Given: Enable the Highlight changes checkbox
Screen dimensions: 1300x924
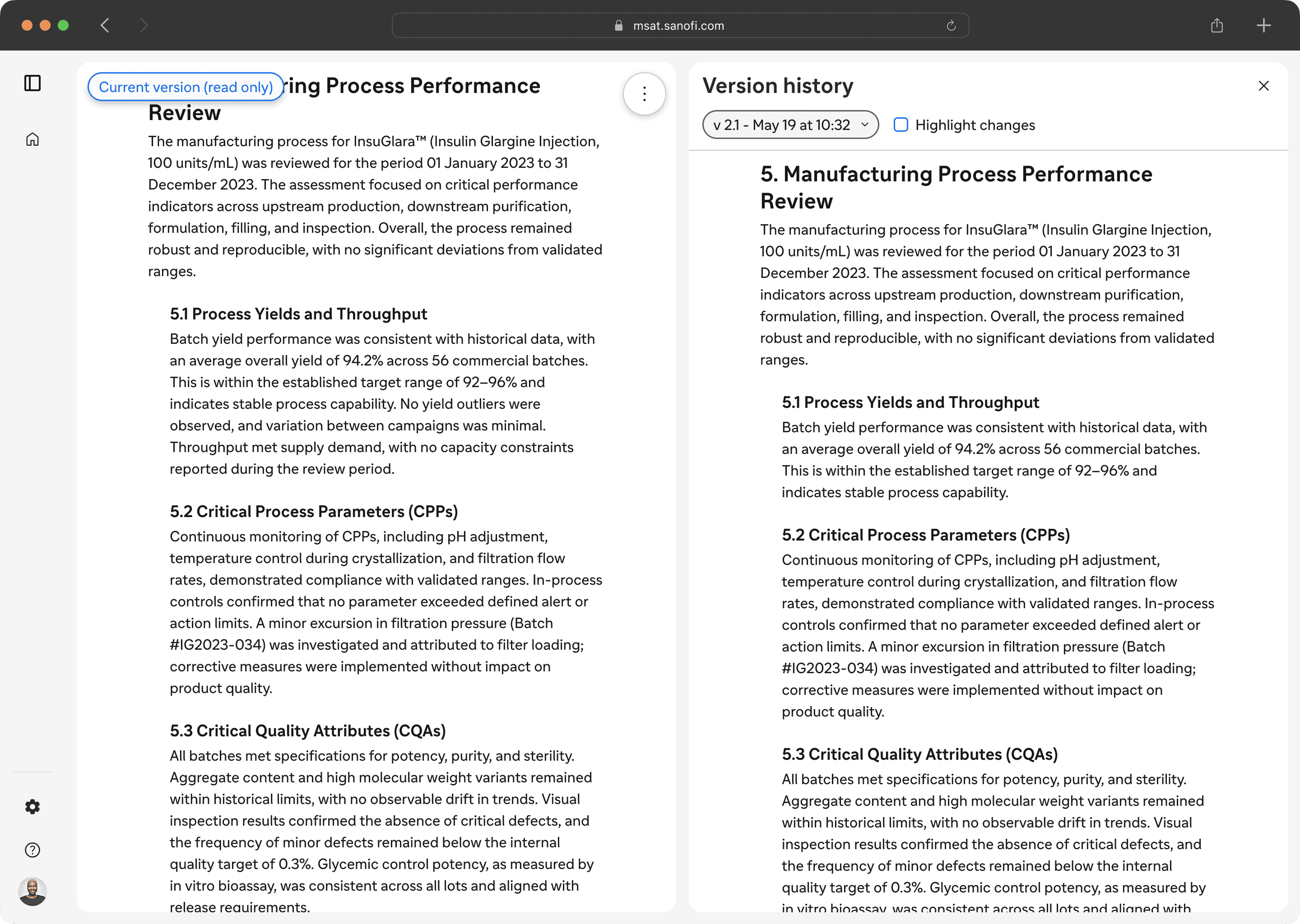Looking at the screenshot, I should [901, 125].
